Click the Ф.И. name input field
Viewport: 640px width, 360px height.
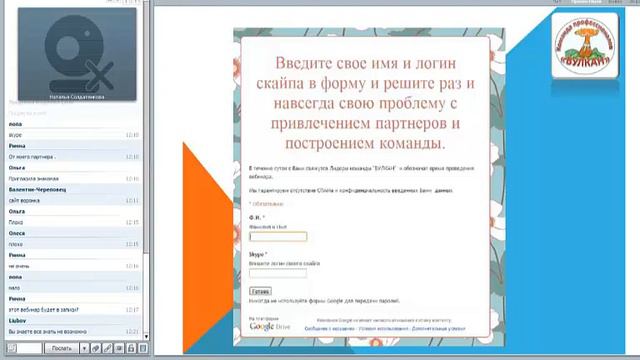[278, 236]
